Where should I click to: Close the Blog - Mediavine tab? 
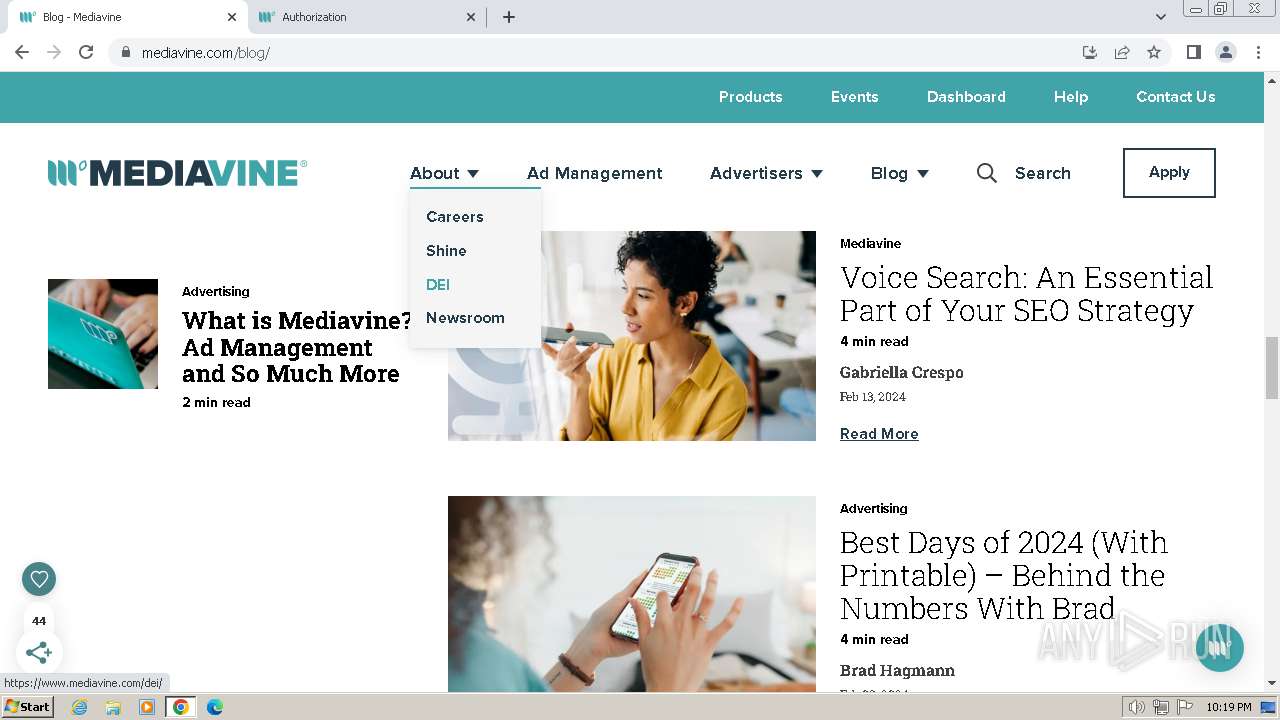[x=232, y=17]
